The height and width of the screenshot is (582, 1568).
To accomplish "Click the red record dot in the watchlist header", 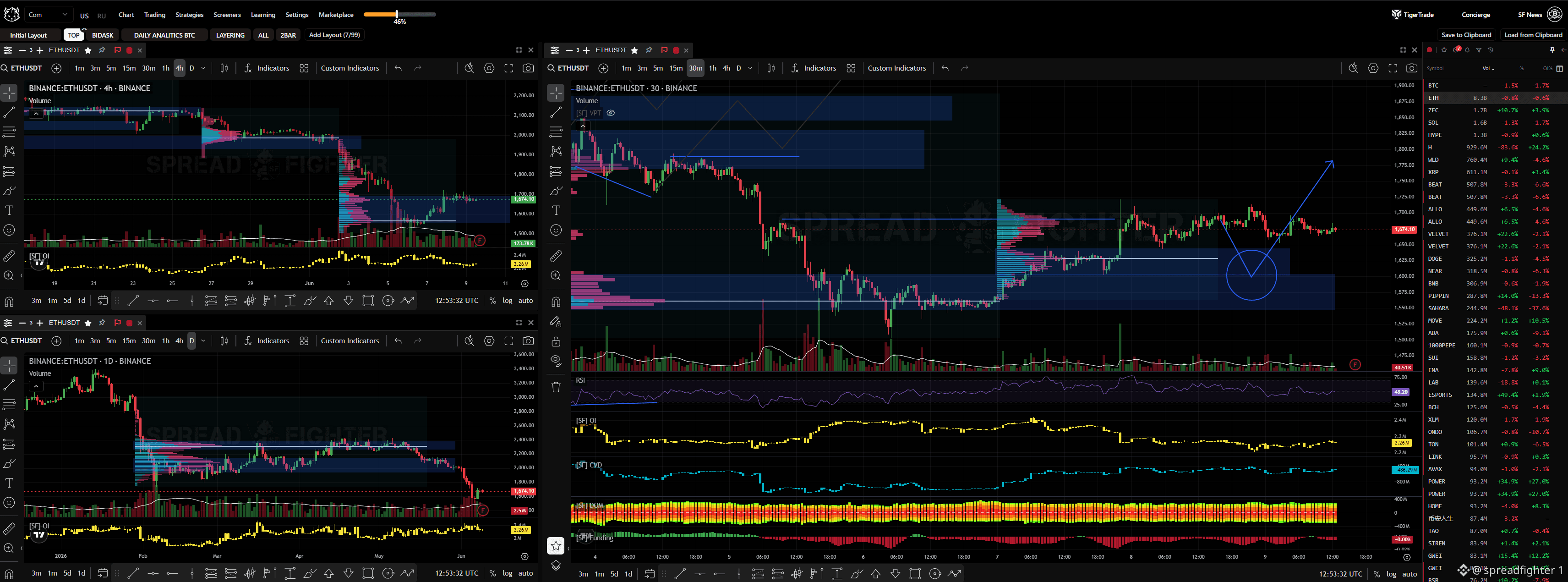I will [x=1429, y=50].
